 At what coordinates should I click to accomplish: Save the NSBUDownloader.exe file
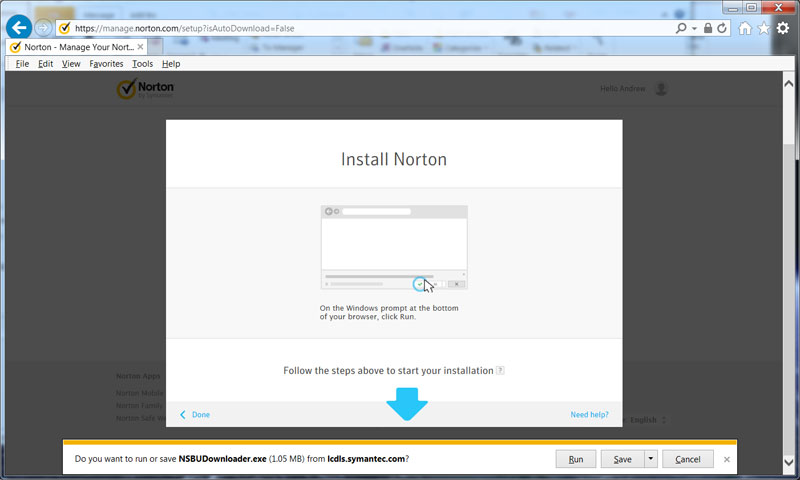[622, 459]
